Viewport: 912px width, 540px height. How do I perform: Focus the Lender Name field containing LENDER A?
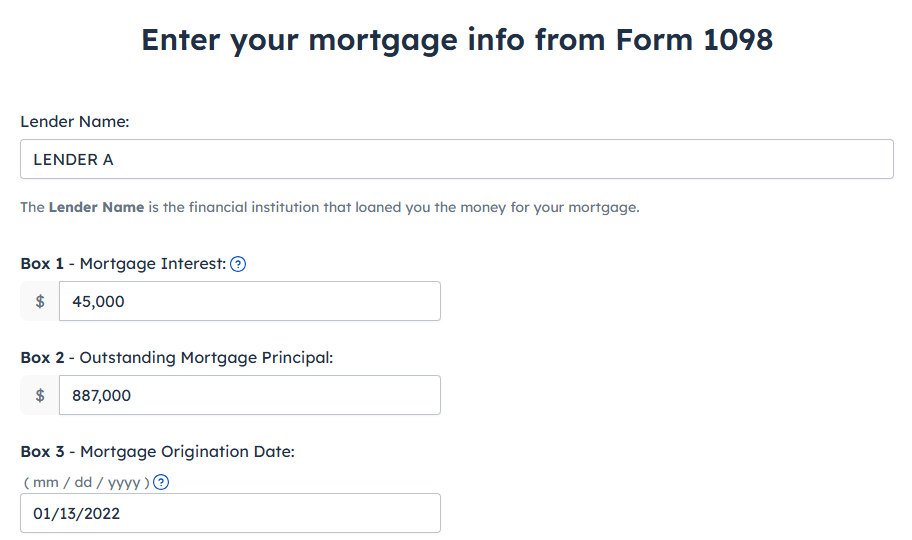457,159
